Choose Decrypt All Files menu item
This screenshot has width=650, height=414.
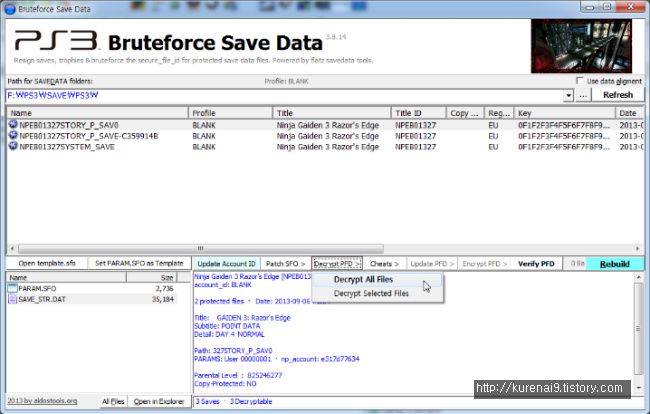377,279
